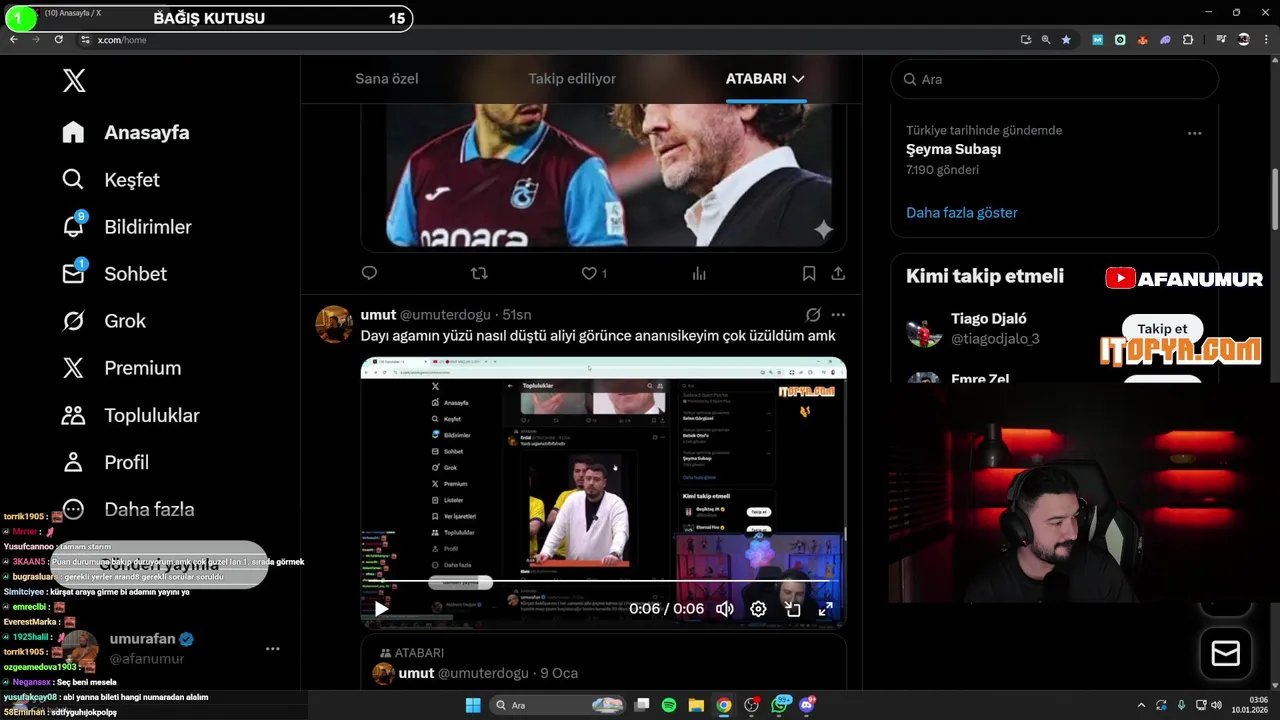
Task: Click Grok icon on umut's post
Action: point(813,314)
